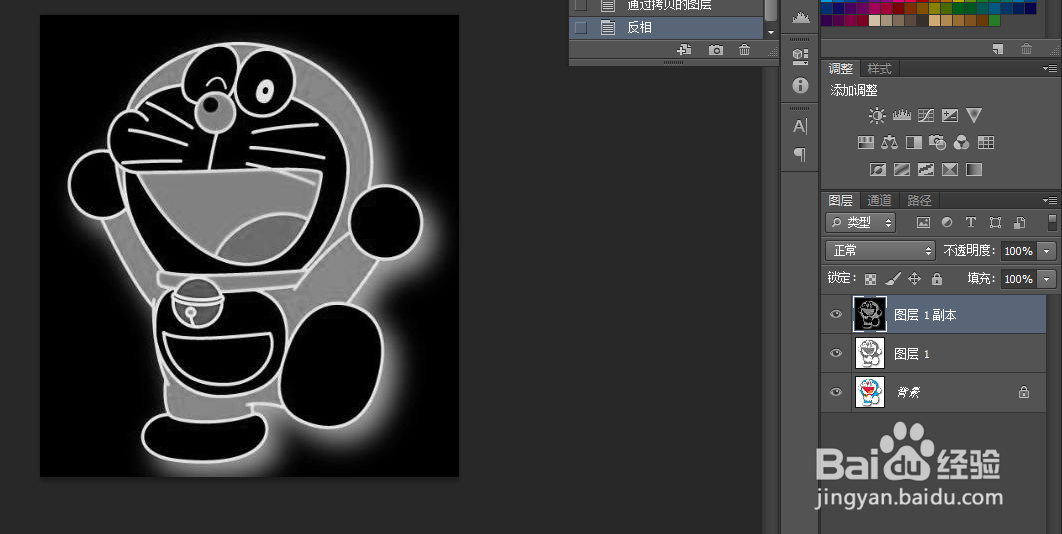The height and width of the screenshot is (534, 1062).
Task: Set history brush source for 反相 state
Action: pyautogui.click(x=580, y=28)
